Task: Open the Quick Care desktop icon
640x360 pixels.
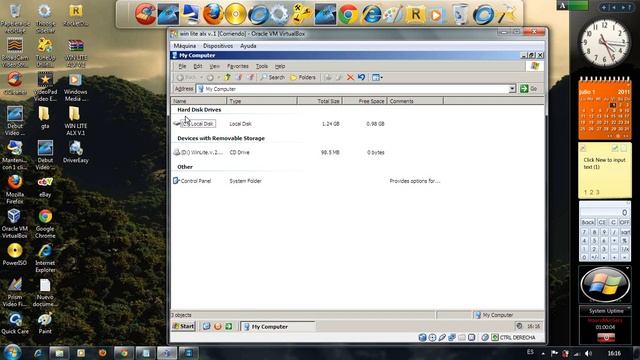Action: point(15,323)
